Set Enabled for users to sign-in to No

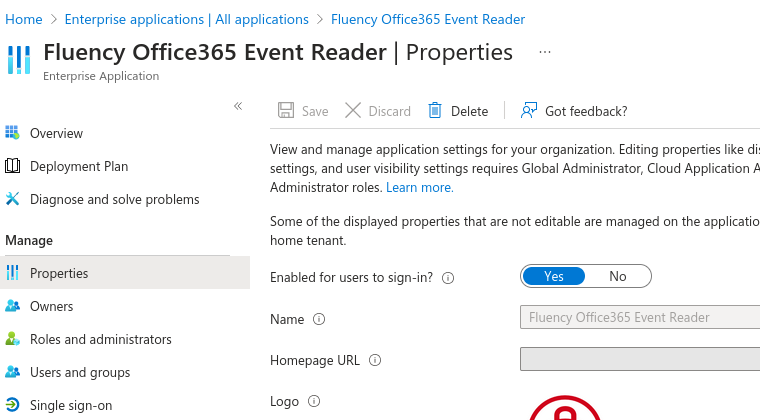point(618,276)
